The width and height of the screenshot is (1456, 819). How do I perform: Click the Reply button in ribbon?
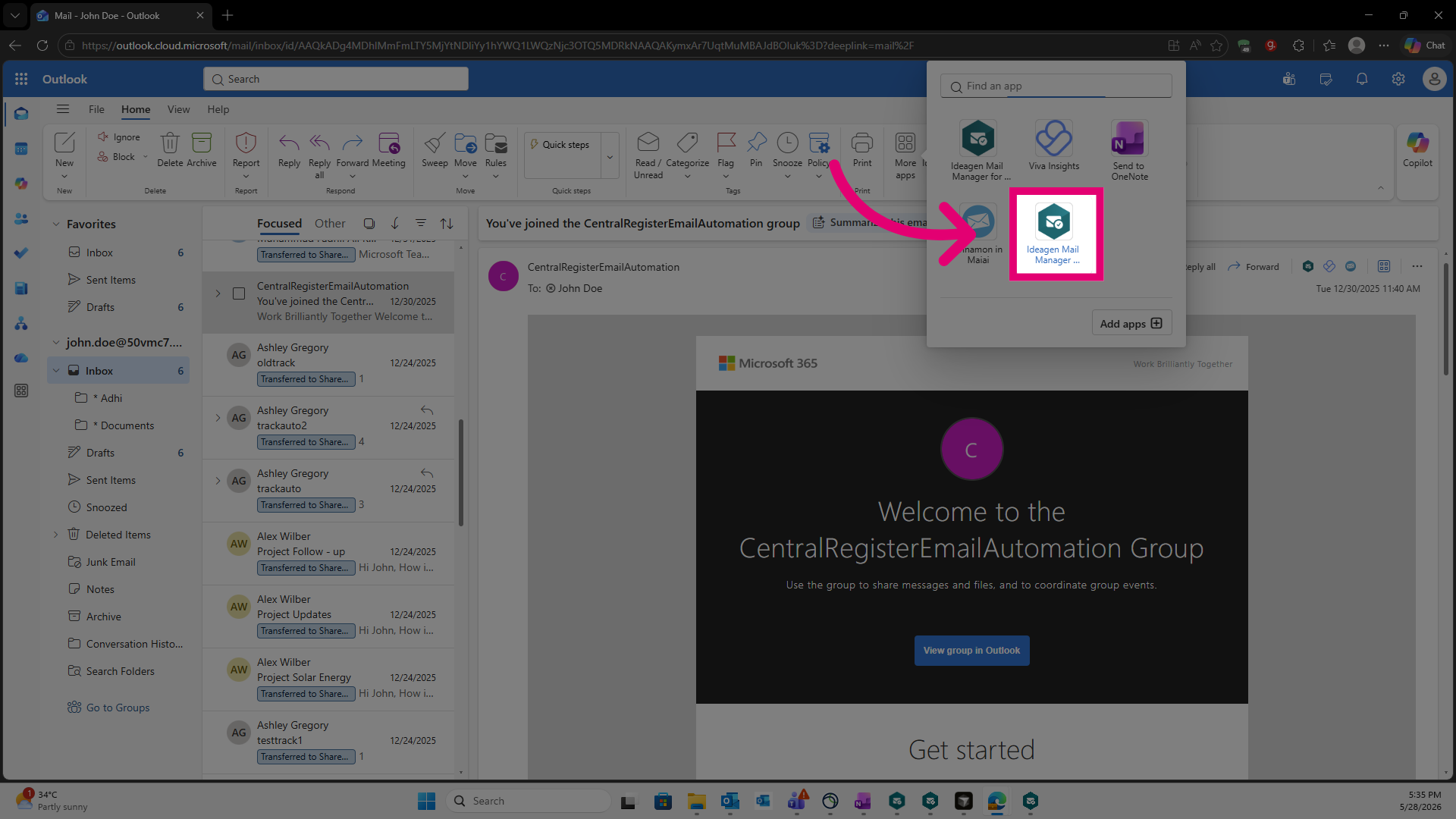289,149
